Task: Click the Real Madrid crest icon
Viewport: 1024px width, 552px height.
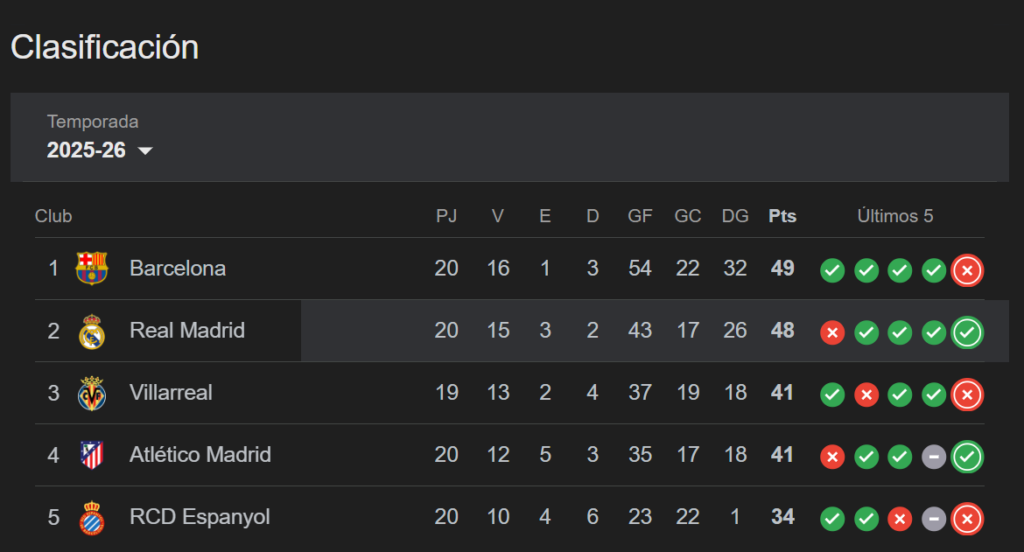Action: pyautogui.click(x=91, y=331)
